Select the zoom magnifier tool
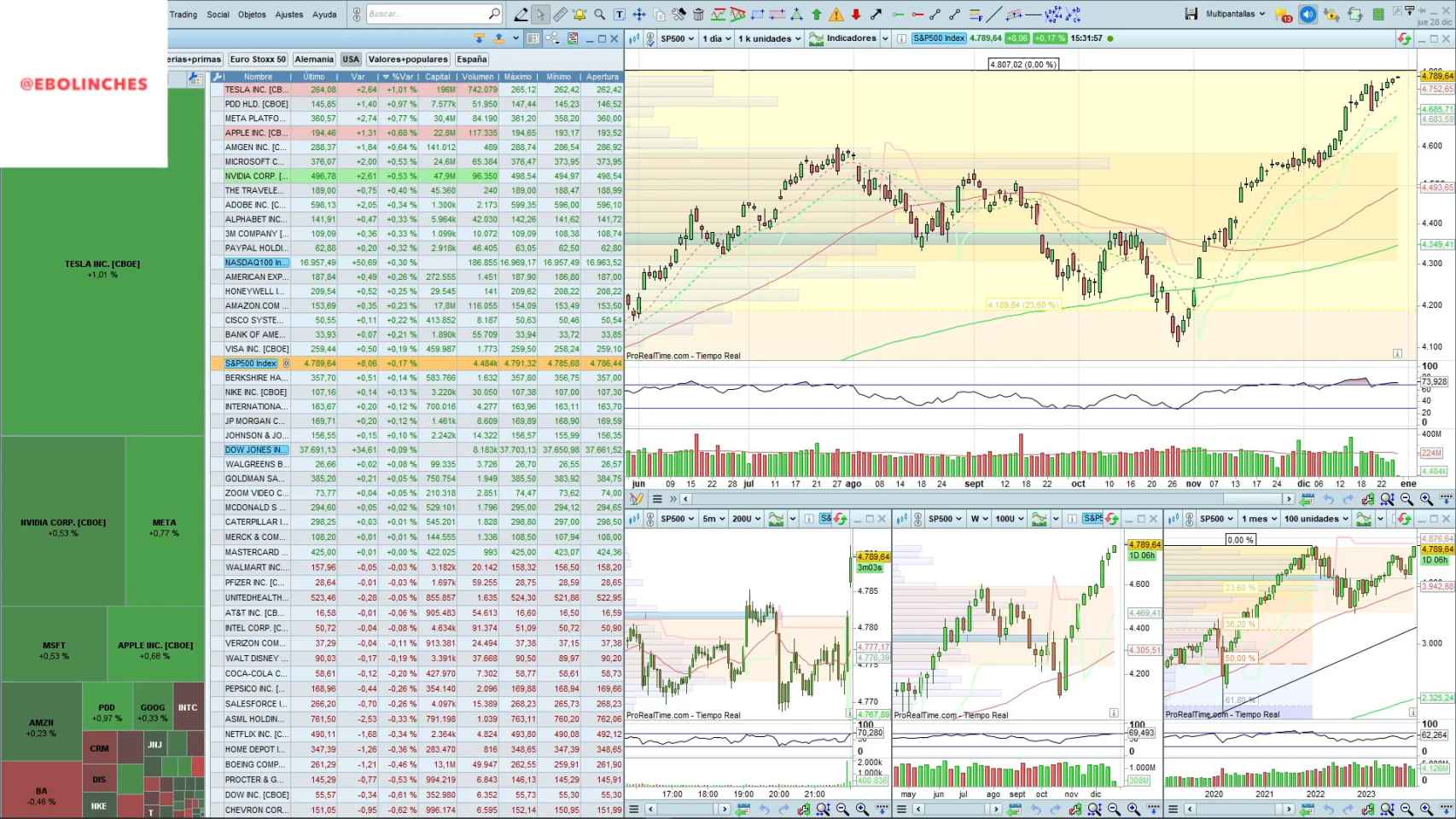Viewport: 1456px width, 819px height. pos(598,15)
